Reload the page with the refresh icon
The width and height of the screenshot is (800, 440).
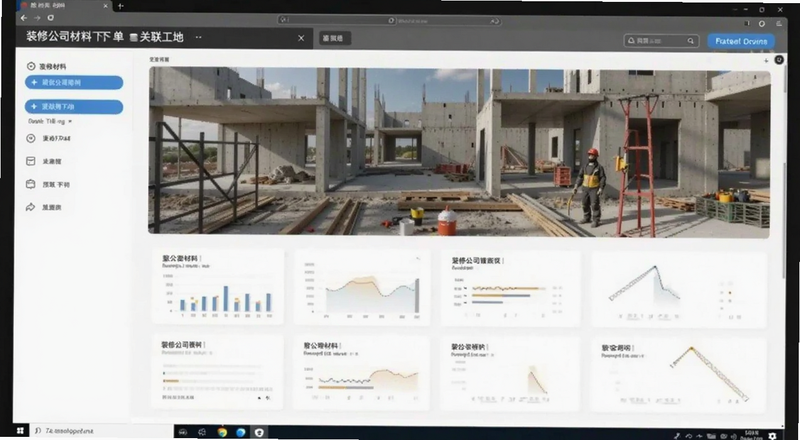[x=51, y=18]
